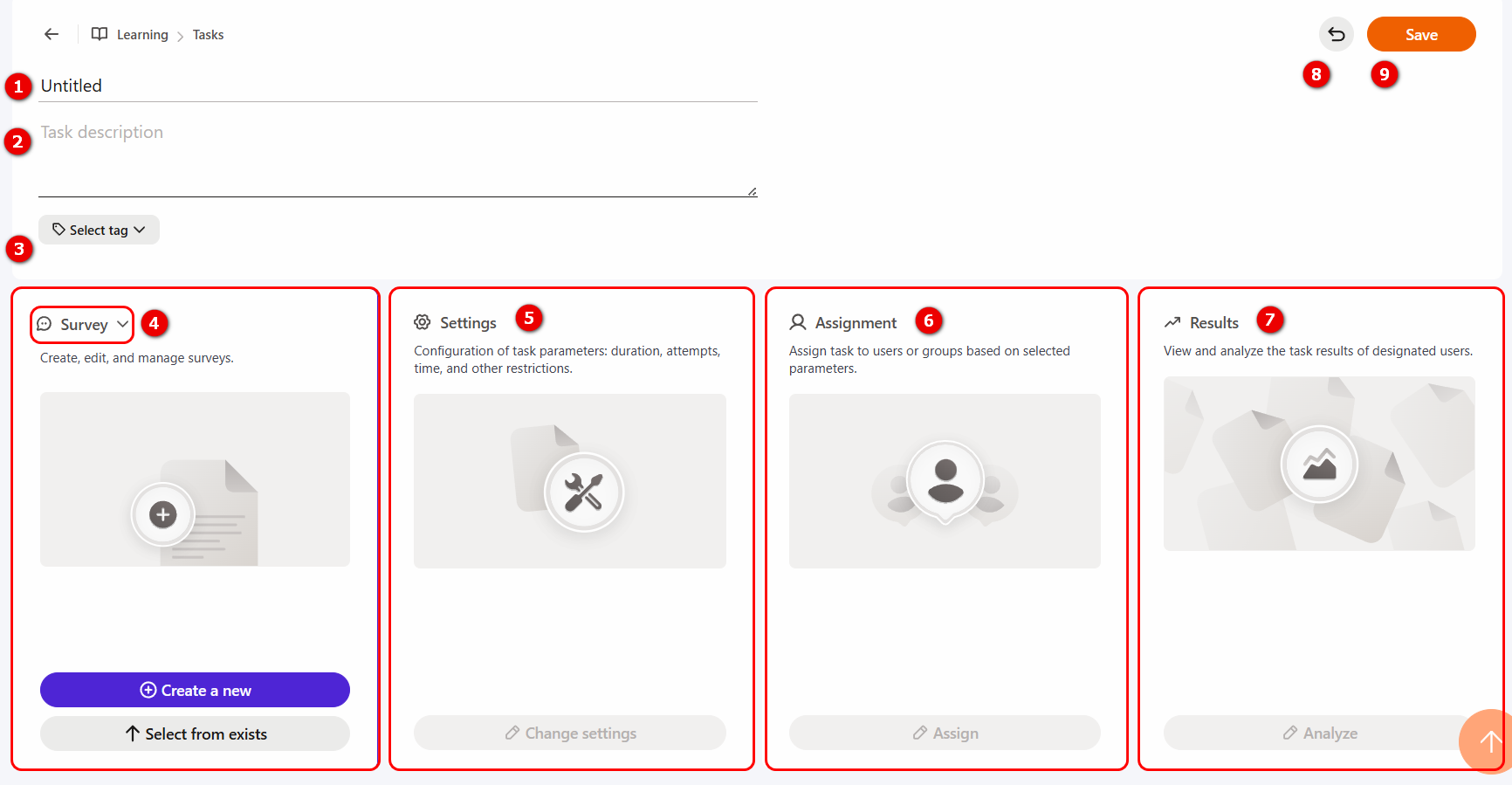Go to Learning breadcrumb link
The image size is (1512, 785).
(x=142, y=35)
